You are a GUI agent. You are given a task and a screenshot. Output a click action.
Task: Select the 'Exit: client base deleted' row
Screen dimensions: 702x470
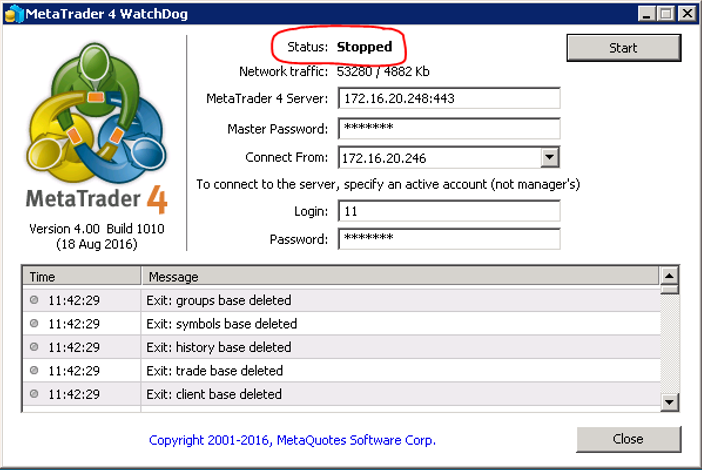point(342,394)
